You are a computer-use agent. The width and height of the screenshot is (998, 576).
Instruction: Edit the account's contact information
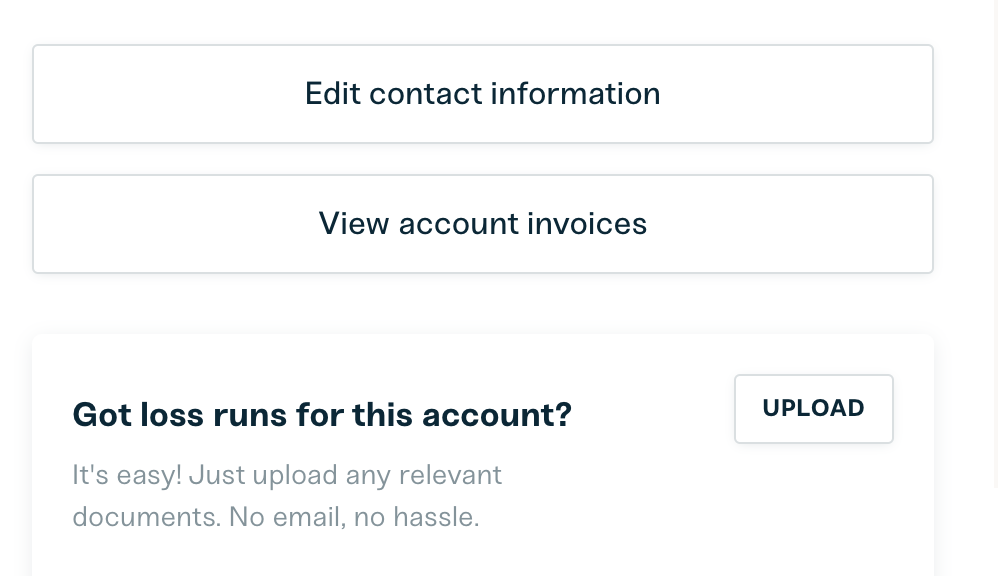click(x=482, y=94)
